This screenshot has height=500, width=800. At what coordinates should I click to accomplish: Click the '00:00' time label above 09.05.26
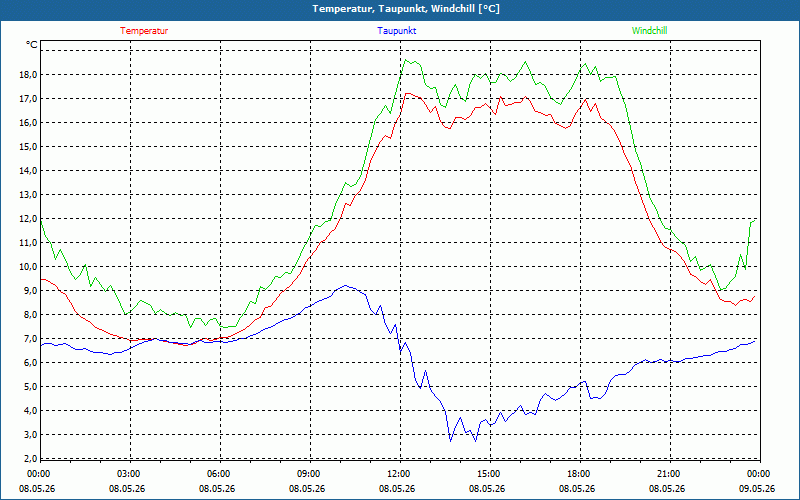point(757,474)
